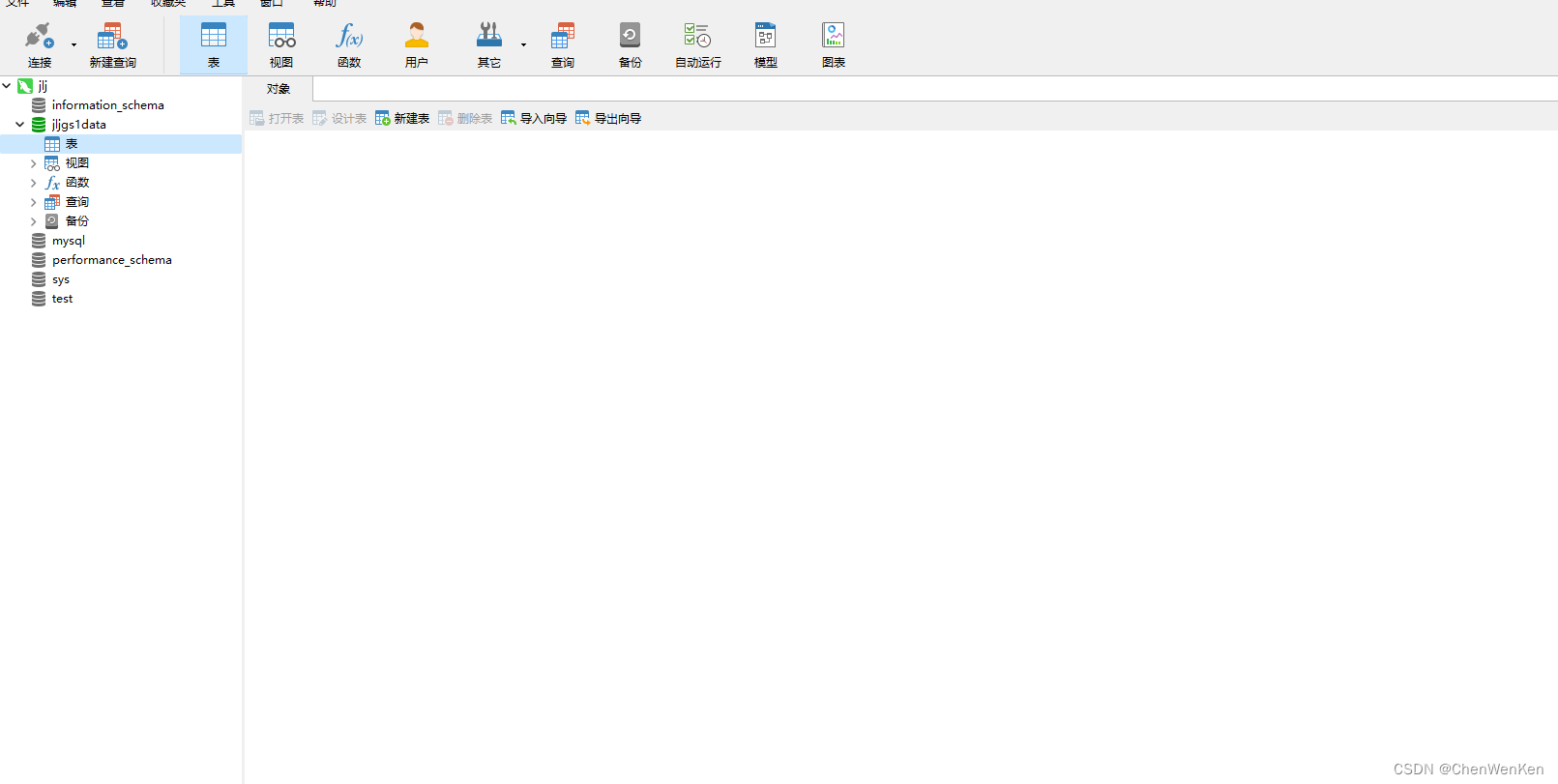1558x784 pixels.
Task: Click the mysql database icon
Action: (x=39, y=241)
